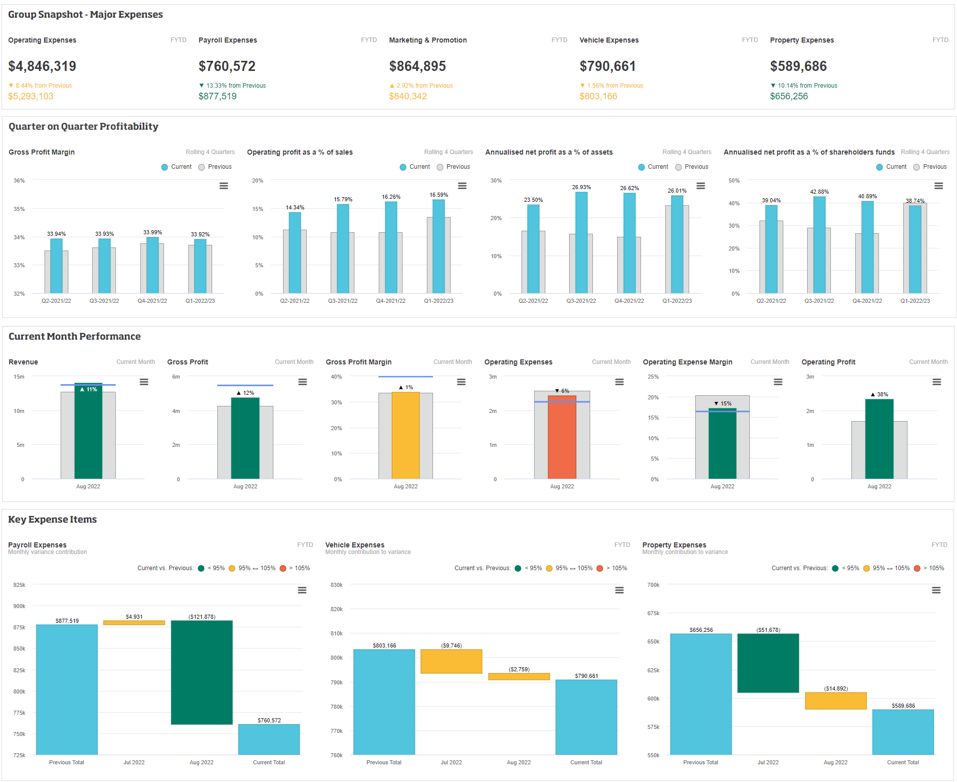The image size is (957, 782).
Task: Select the Quarter on Quarter Profitability section heading
Action: (83, 127)
